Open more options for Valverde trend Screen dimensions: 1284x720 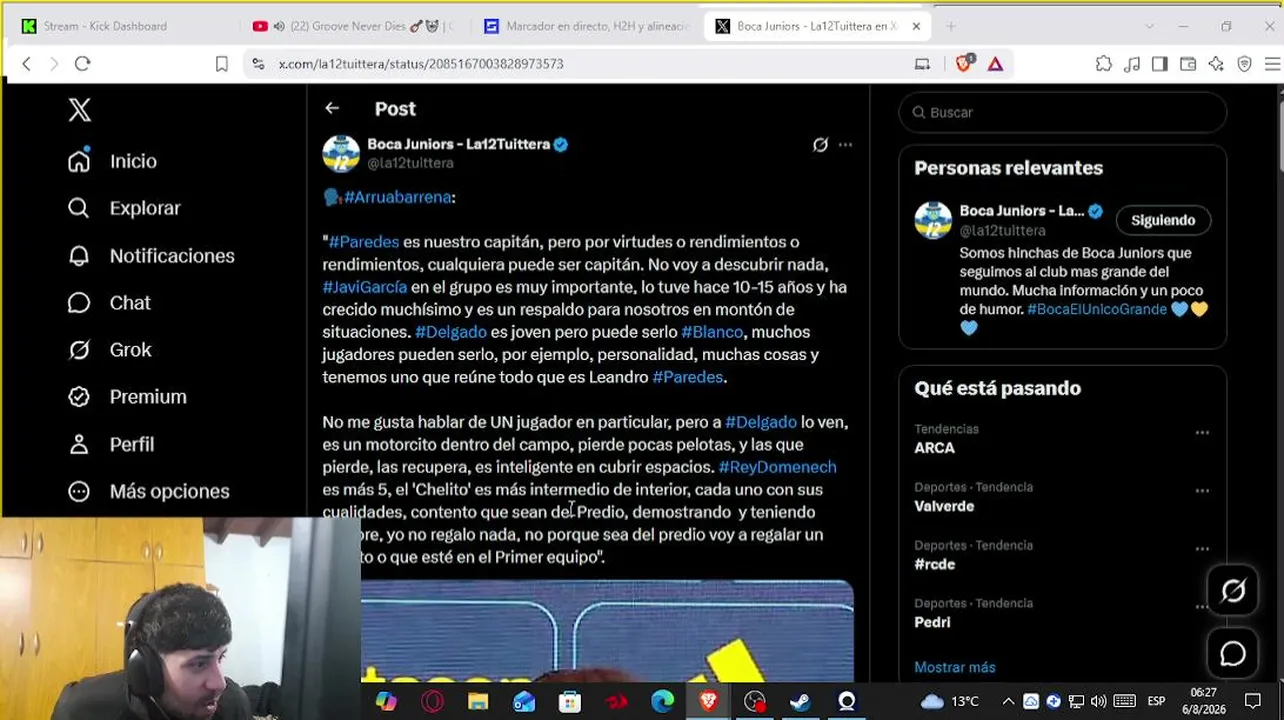point(1202,491)
